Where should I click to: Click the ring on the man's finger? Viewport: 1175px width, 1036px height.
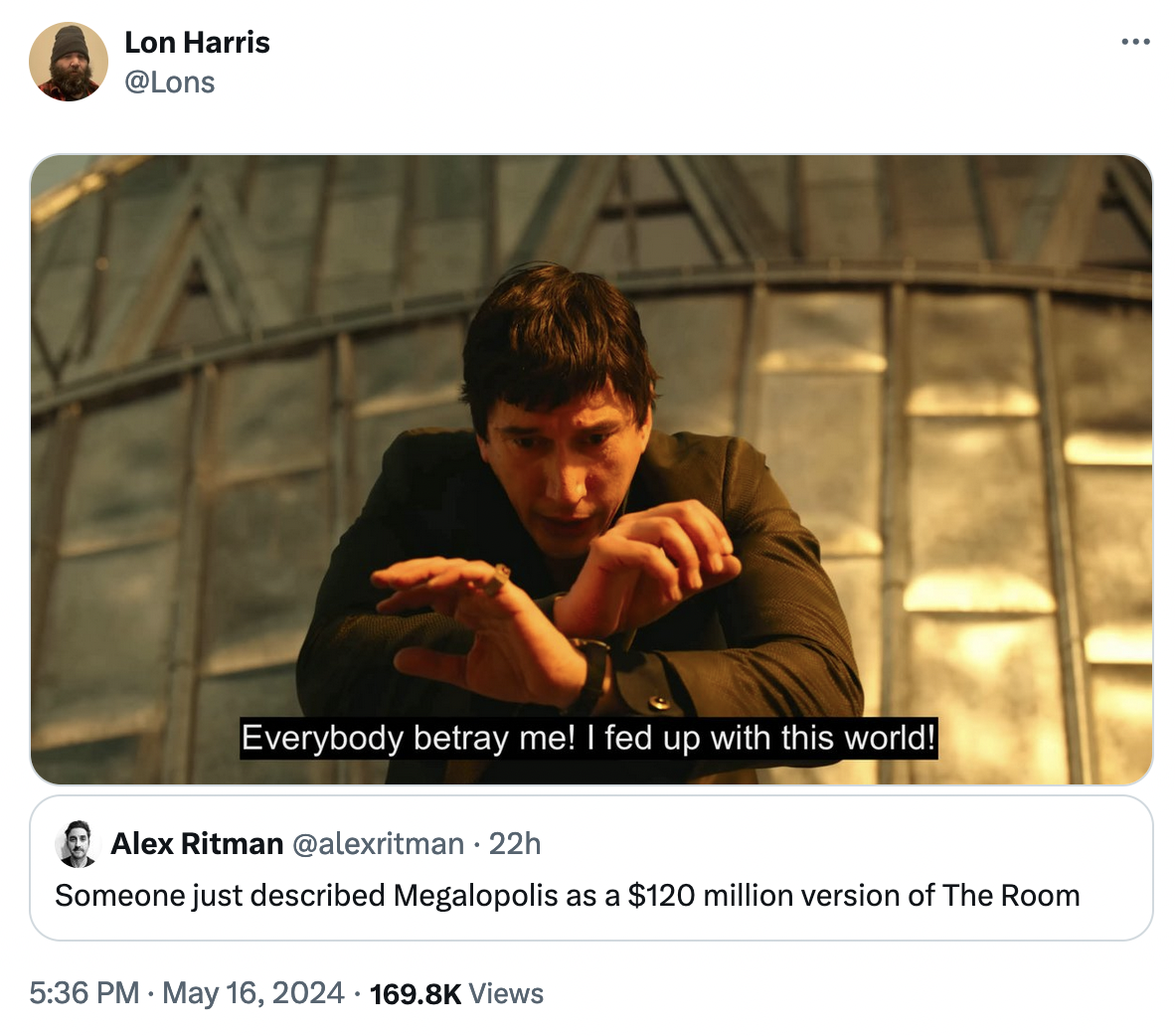tap(496, 580)
